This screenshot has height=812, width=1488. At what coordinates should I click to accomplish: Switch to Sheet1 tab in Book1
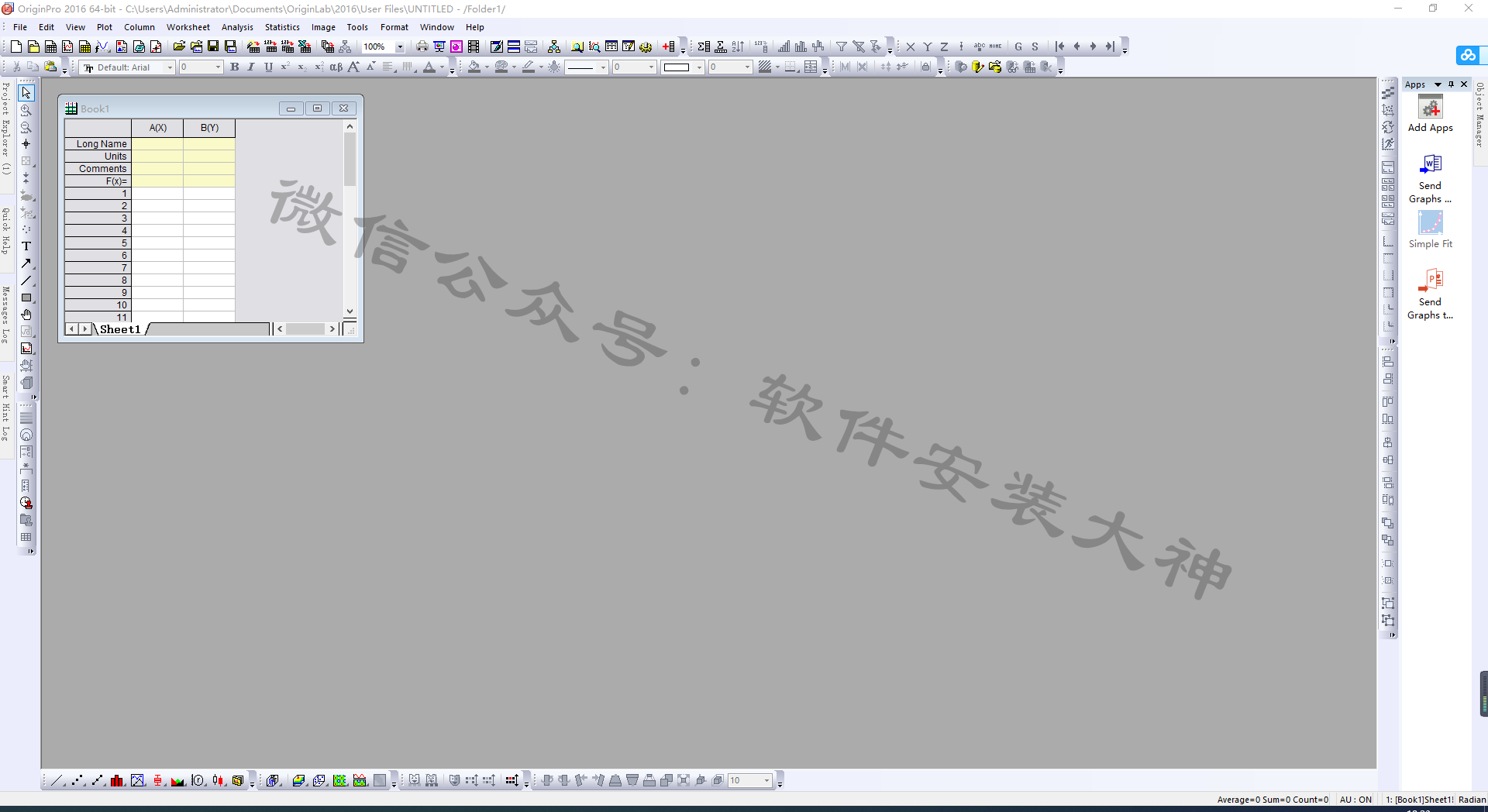point(120,329)
